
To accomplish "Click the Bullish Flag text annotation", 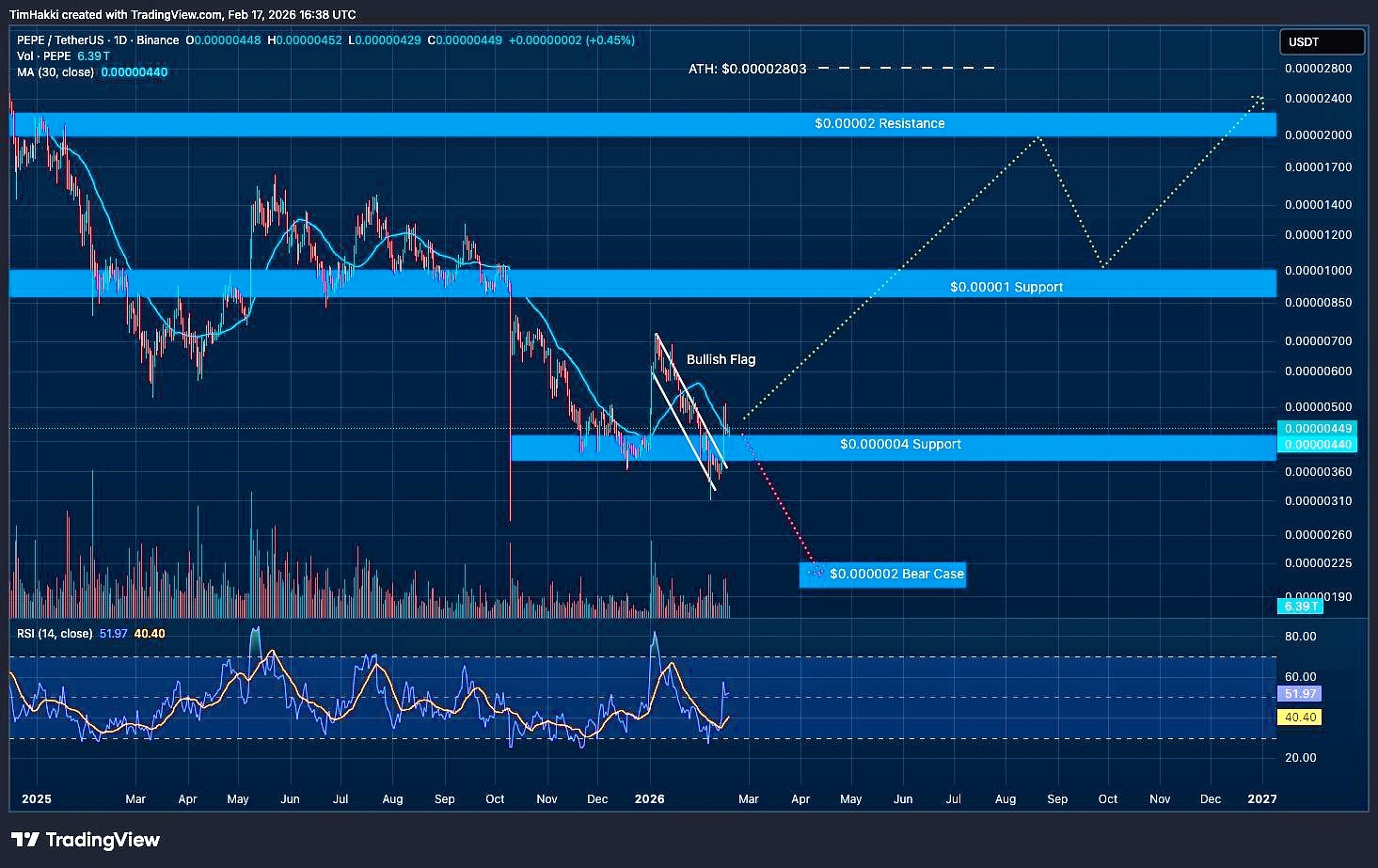I will point(721,359).
